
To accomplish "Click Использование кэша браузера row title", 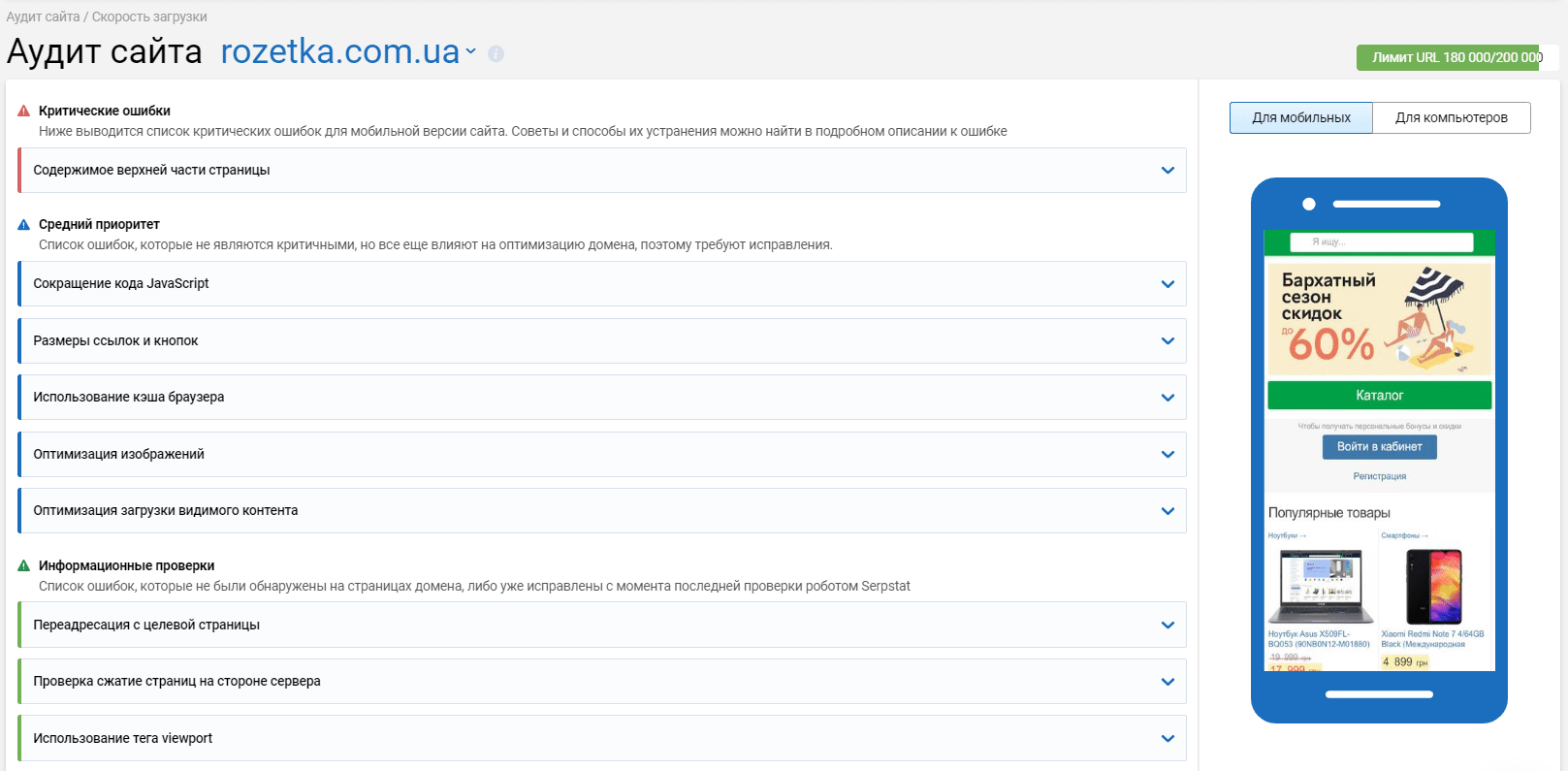I will [x=129, y=397].
